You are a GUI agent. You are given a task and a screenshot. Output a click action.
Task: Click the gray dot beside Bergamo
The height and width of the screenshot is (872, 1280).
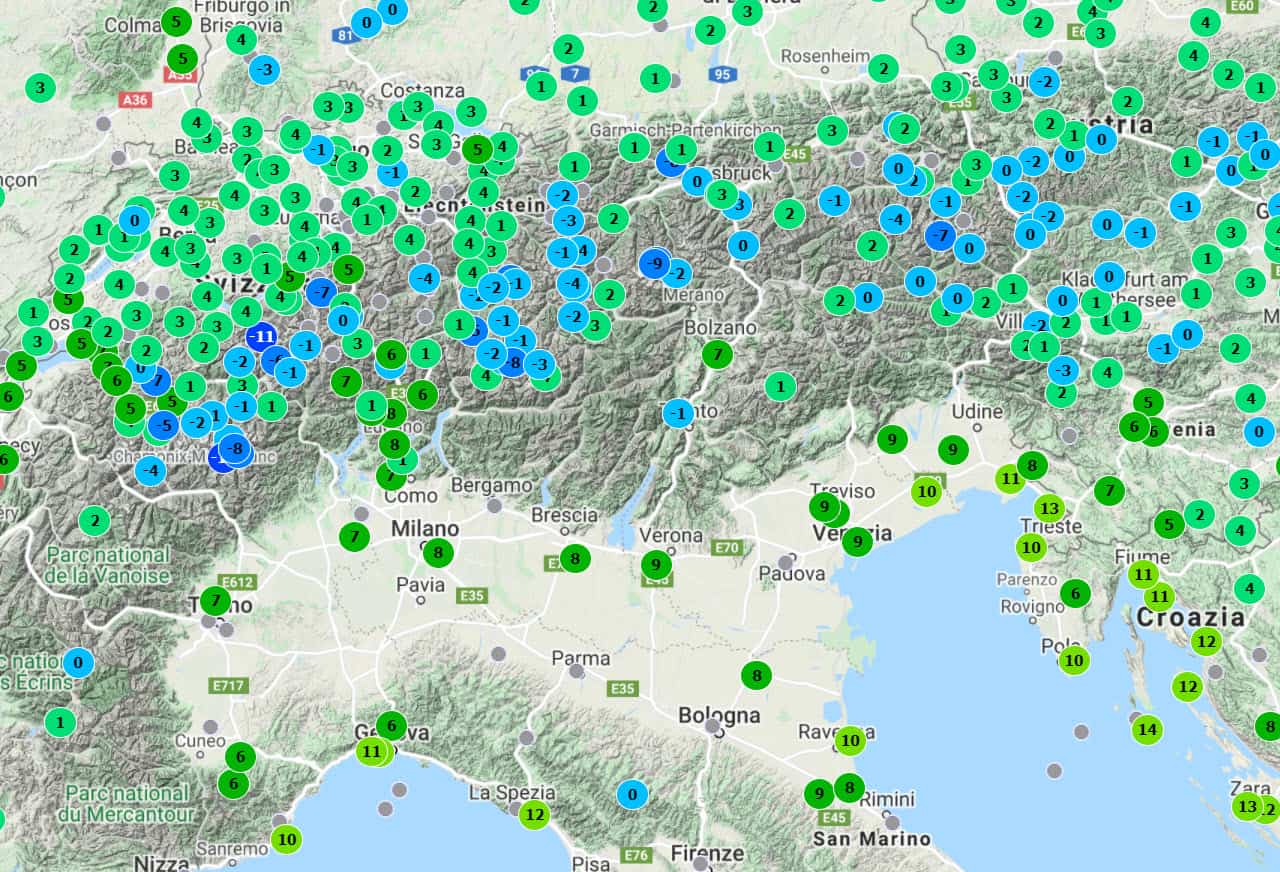pyautogui.click(x=494, y=505)
